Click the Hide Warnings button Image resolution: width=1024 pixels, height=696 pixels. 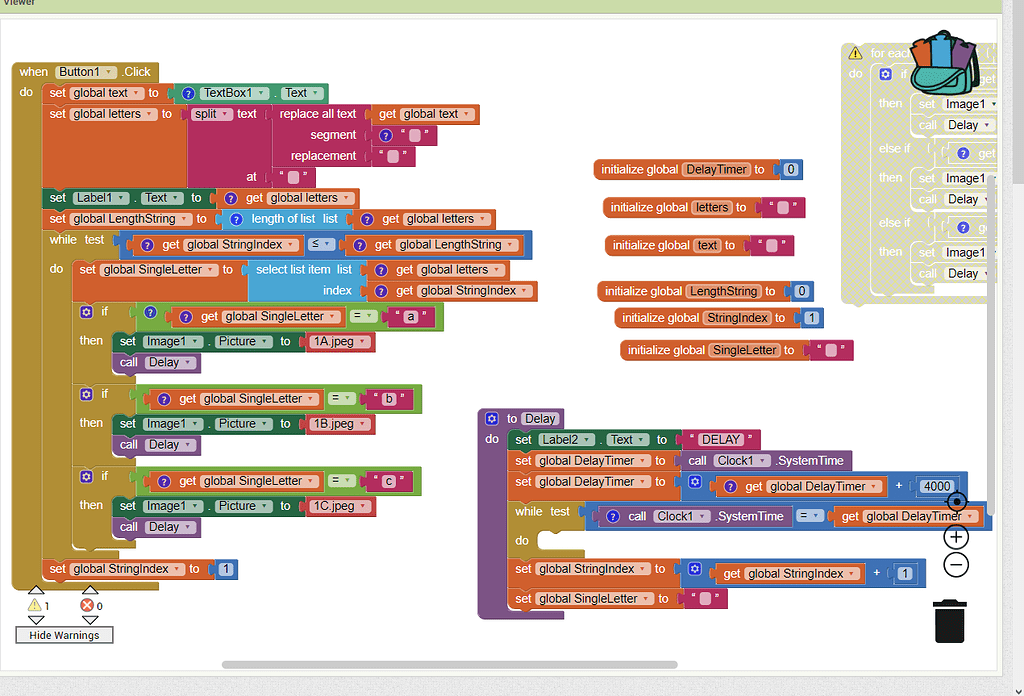click(63, 635)
